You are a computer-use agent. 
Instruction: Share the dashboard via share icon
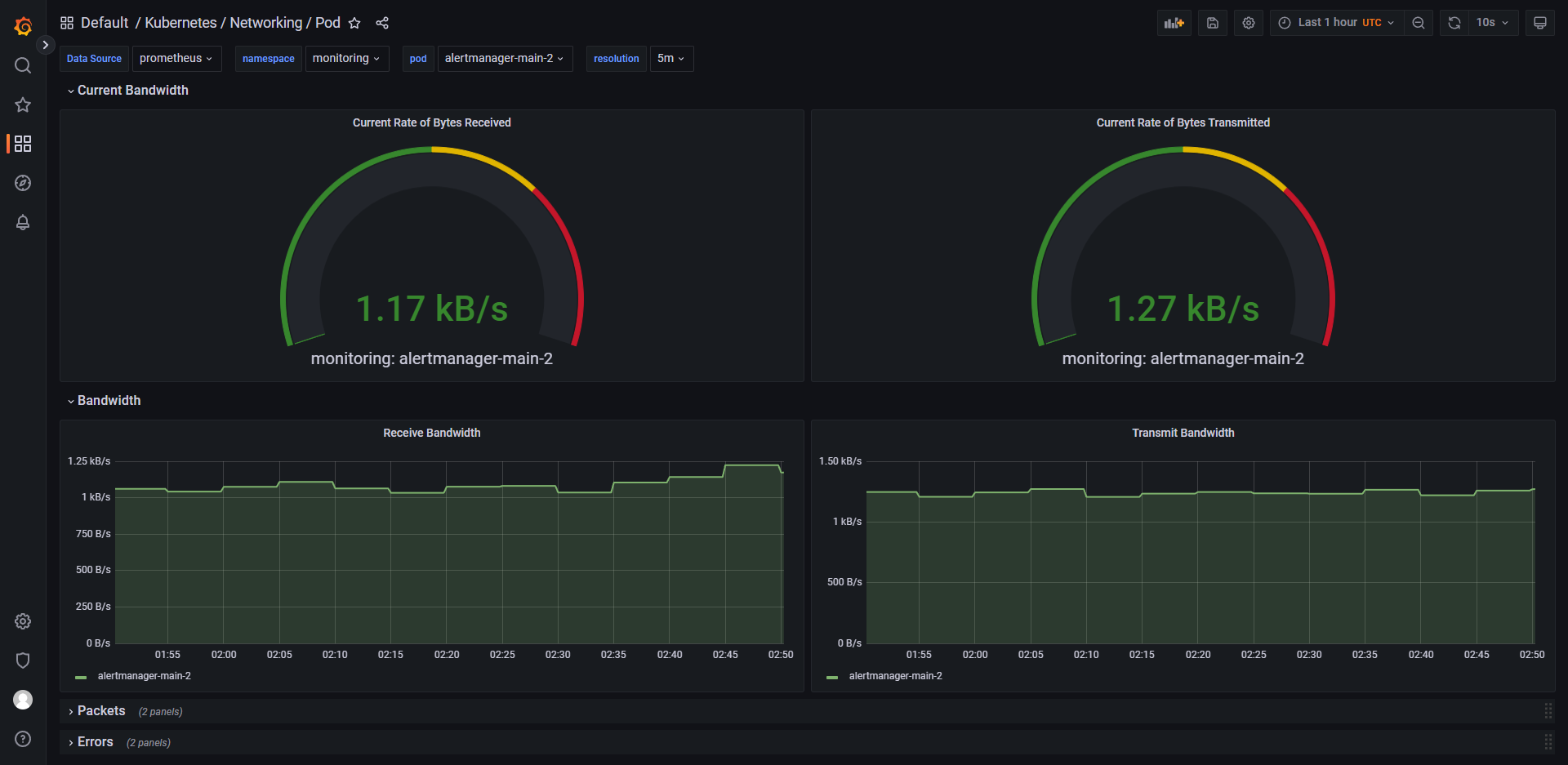click(382, 23)
